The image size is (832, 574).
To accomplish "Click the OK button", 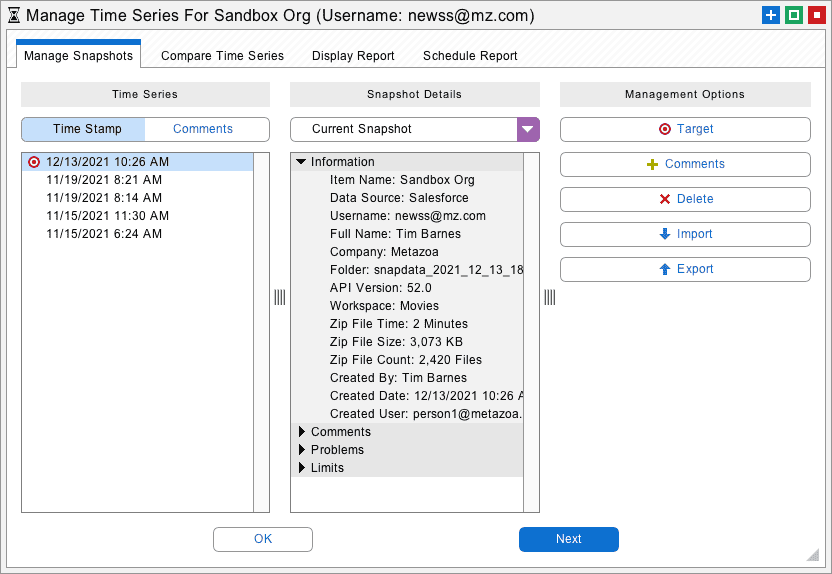I will tap(263, 539).
